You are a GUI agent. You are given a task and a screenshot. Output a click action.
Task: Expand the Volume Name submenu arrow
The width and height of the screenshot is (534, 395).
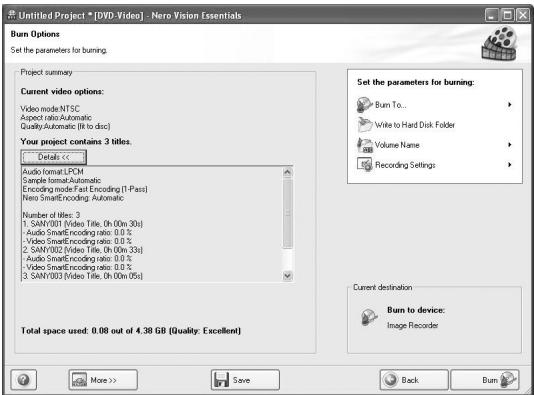509,145
